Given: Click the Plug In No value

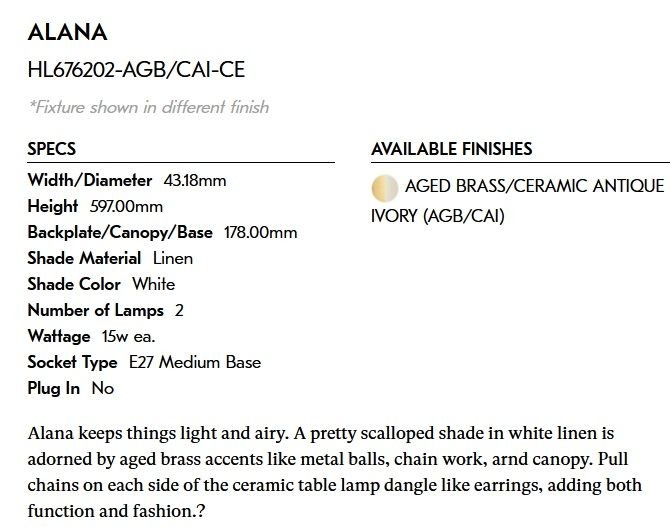Looking at the screenshot, I should [x=103, y=389].
